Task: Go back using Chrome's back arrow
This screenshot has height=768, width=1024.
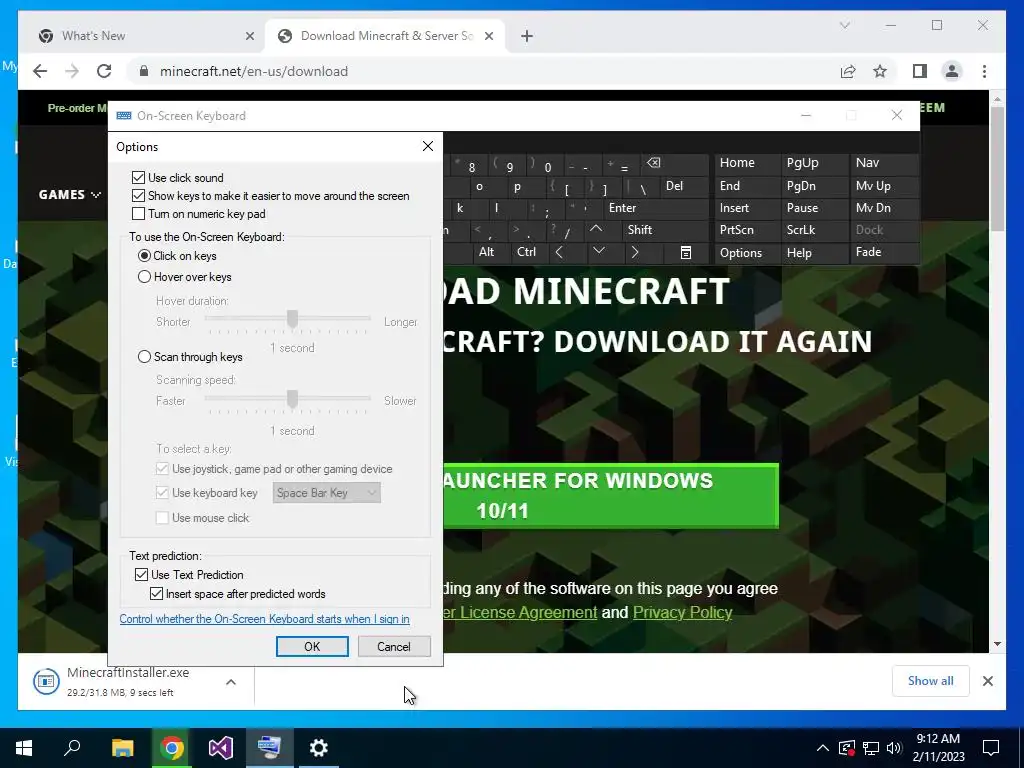Action: 40,71
